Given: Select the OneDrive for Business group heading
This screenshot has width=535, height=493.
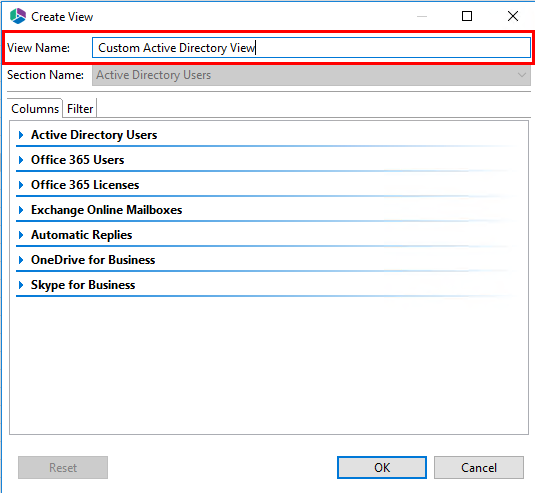Looking at the screenshot, I should click(x=93, y=260).
